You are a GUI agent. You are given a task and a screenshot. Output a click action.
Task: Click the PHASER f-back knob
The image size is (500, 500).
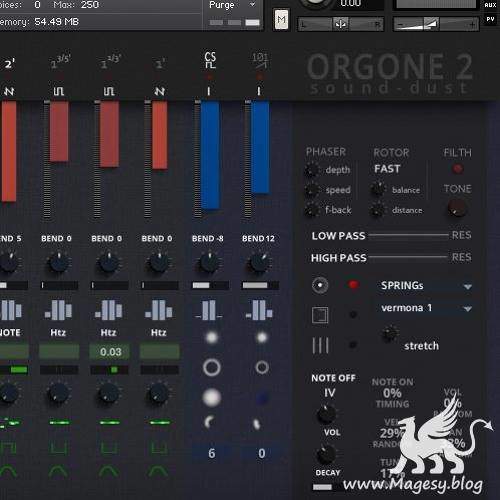[312, 210]
